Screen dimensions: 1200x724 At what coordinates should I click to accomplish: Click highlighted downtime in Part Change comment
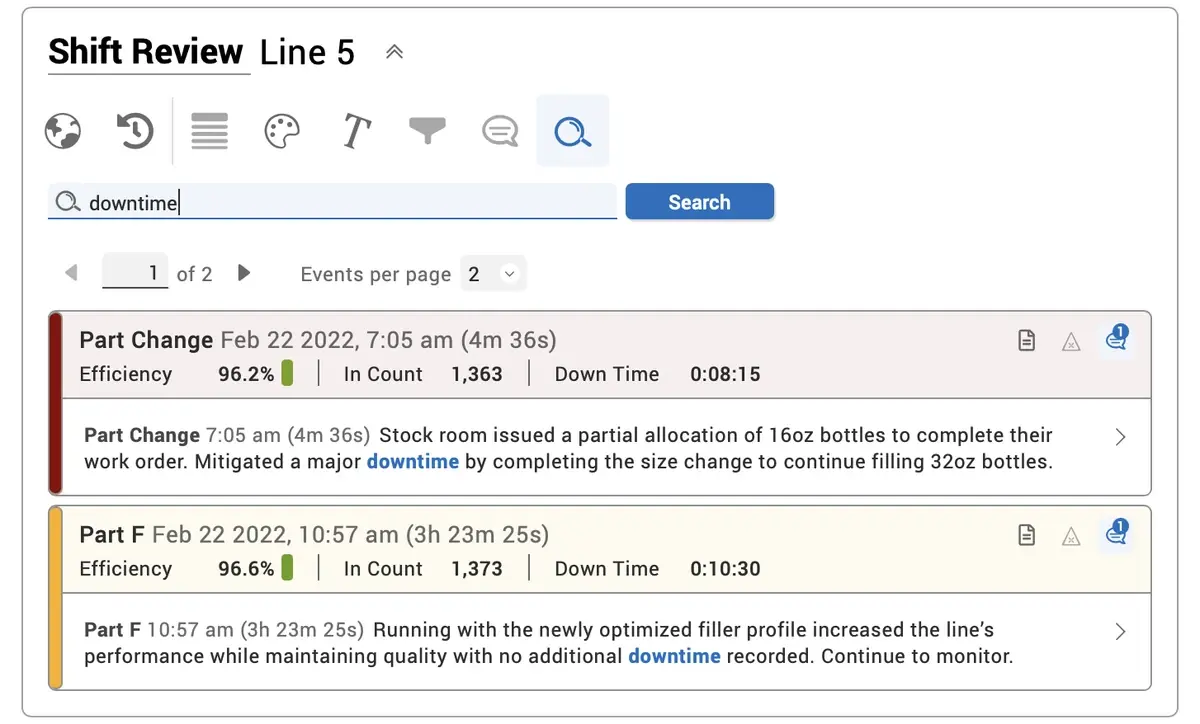(x=413, y=462)
